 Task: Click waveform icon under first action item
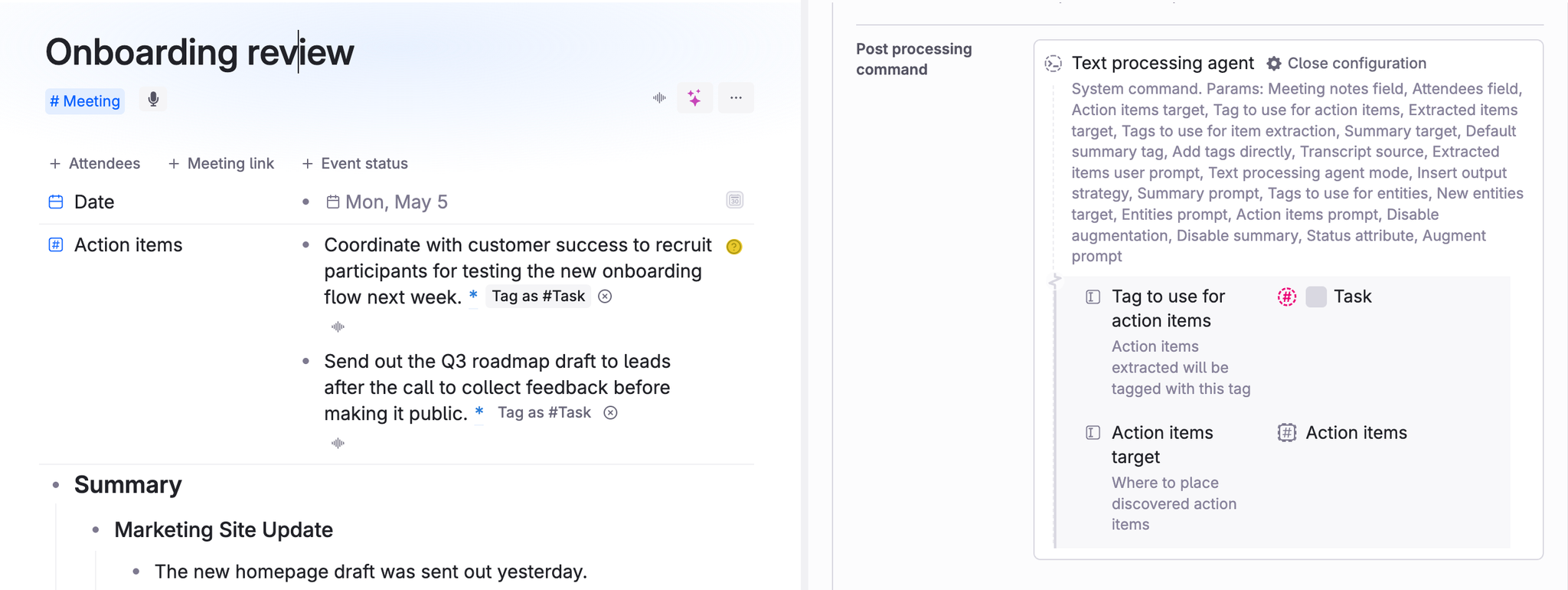(338, 327)
